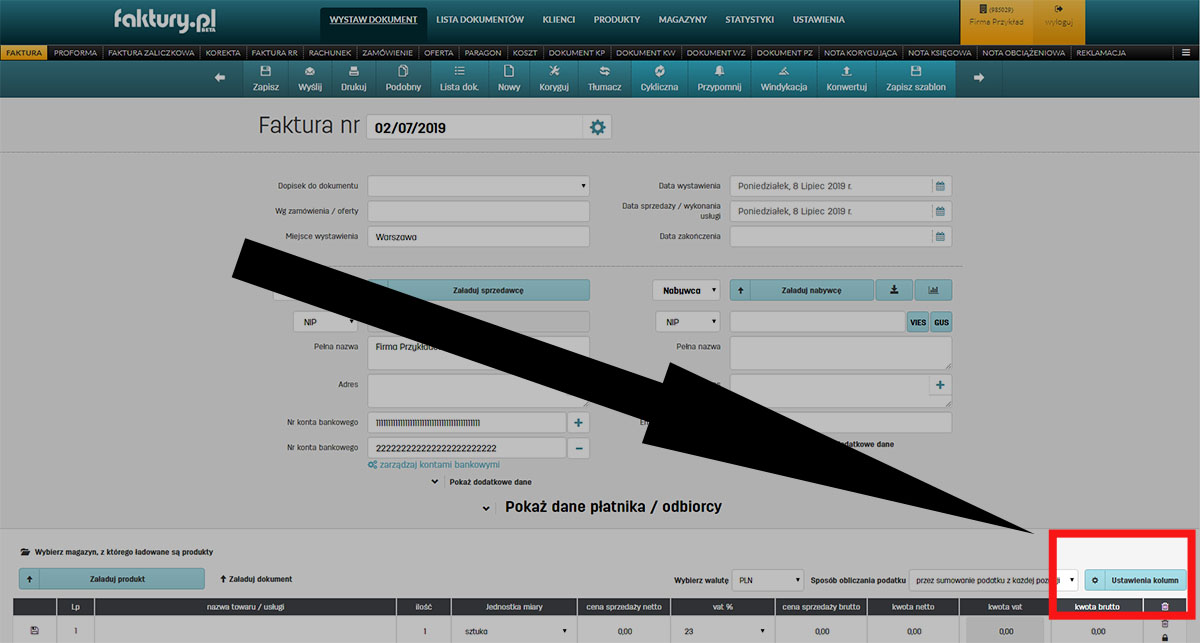This screenshot has width=1200, height=643.
Task: Switch to the Proforma document tab
Action: click(x=75, y=52)
